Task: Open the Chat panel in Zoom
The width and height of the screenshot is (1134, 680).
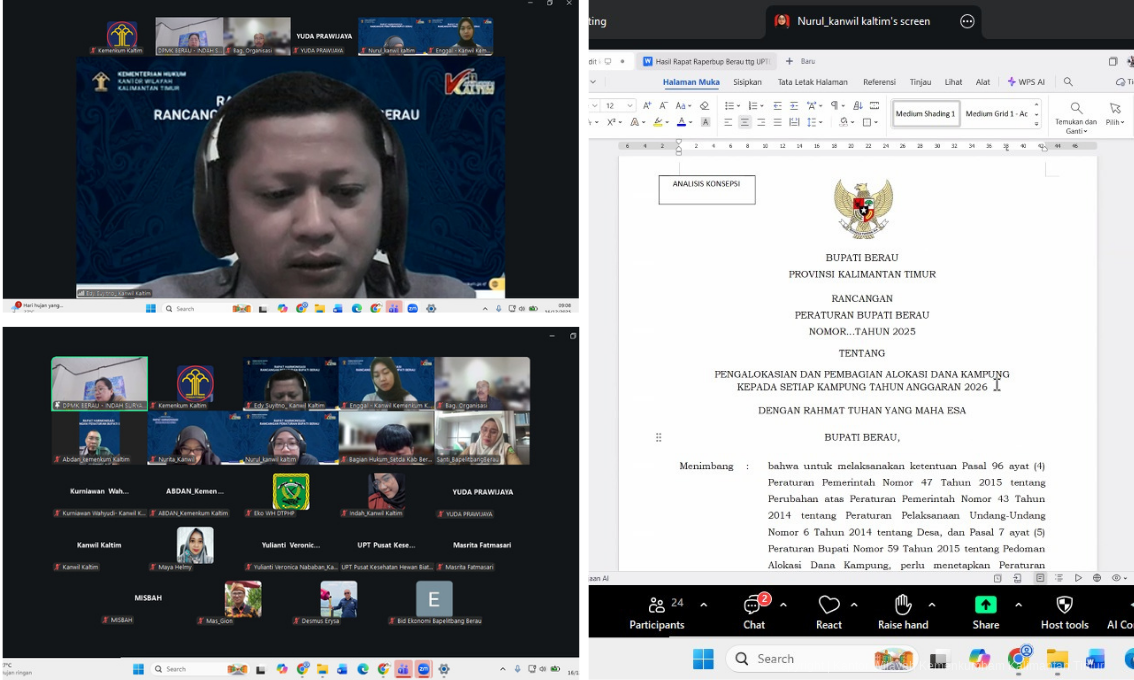Action: coord(754,613)
